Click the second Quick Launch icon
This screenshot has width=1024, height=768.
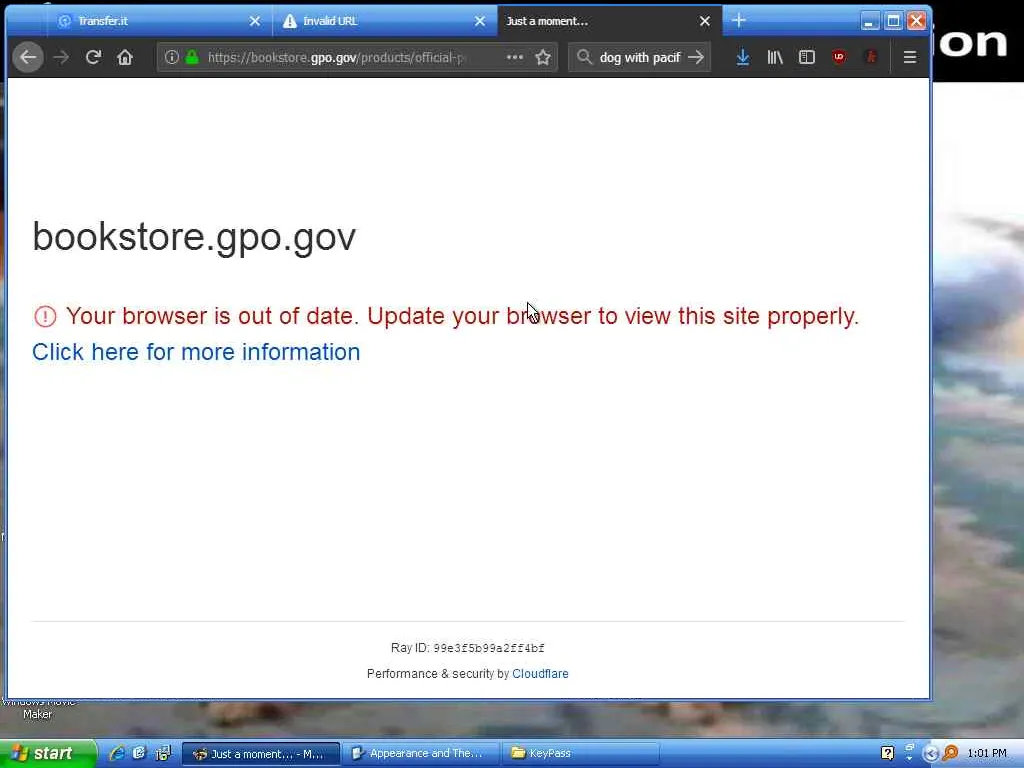tap(138, 753)
